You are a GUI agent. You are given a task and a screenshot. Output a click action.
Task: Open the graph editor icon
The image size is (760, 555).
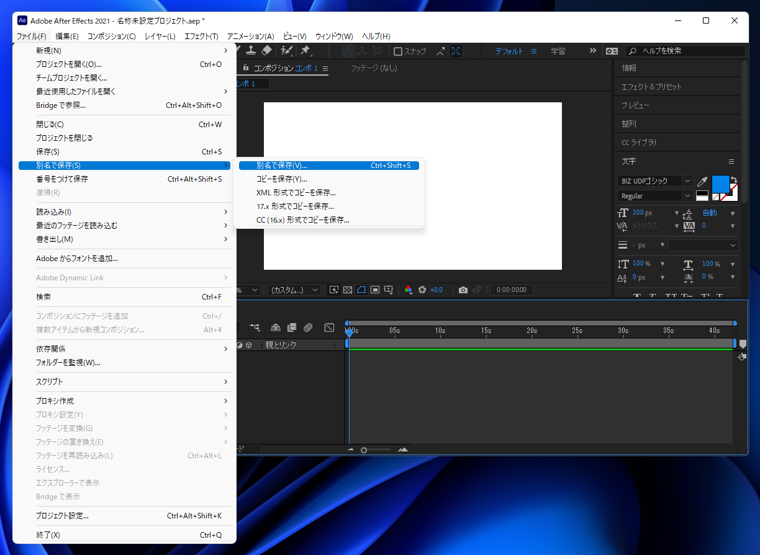(x=329, y=328)
